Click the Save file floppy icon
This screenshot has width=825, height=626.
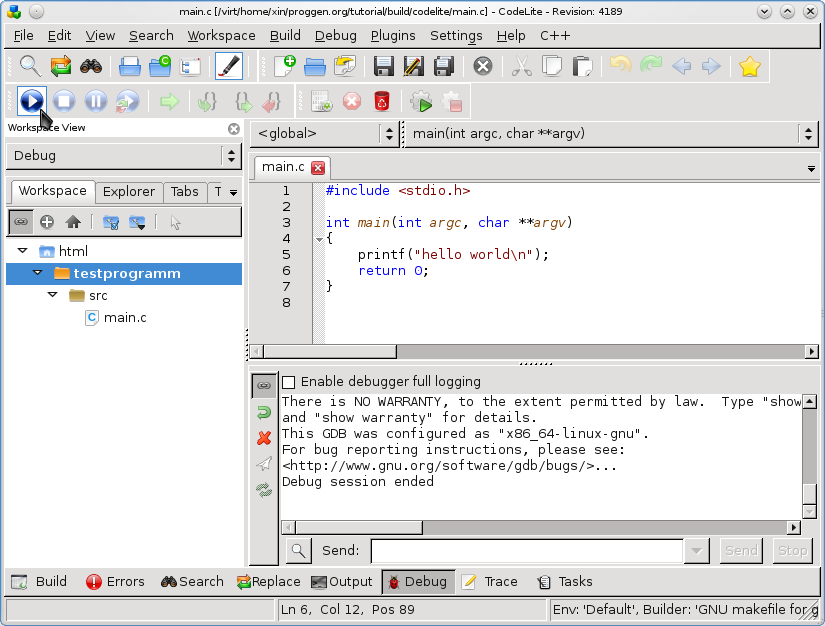[383, 67]
